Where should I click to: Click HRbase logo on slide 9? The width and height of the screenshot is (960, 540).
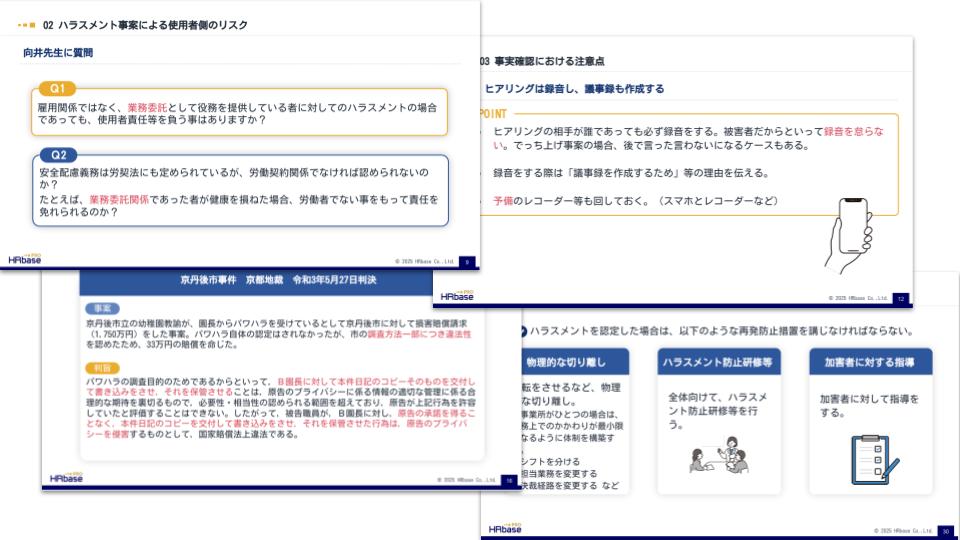26,258
